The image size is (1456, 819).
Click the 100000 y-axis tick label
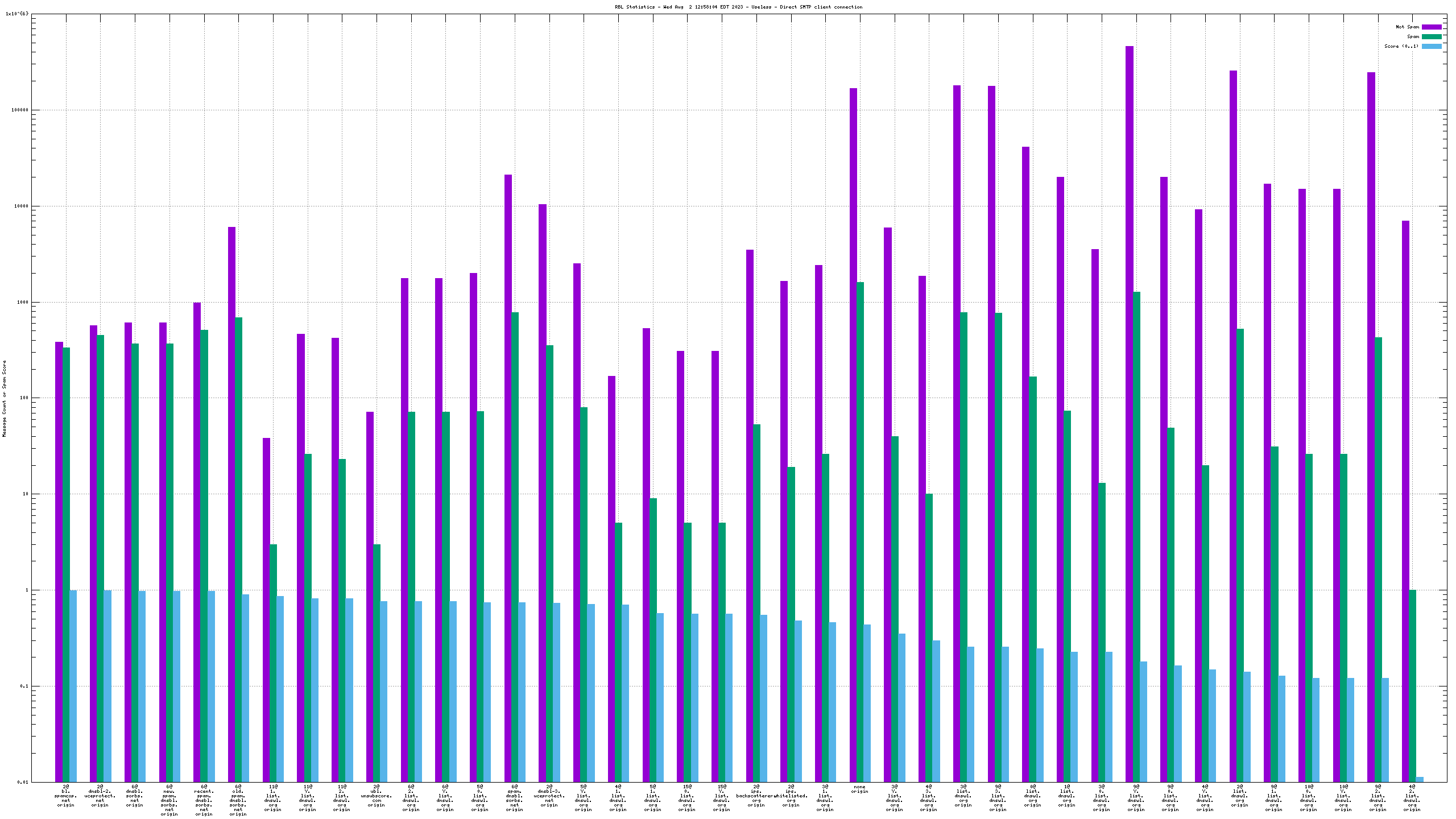[21, 110]
